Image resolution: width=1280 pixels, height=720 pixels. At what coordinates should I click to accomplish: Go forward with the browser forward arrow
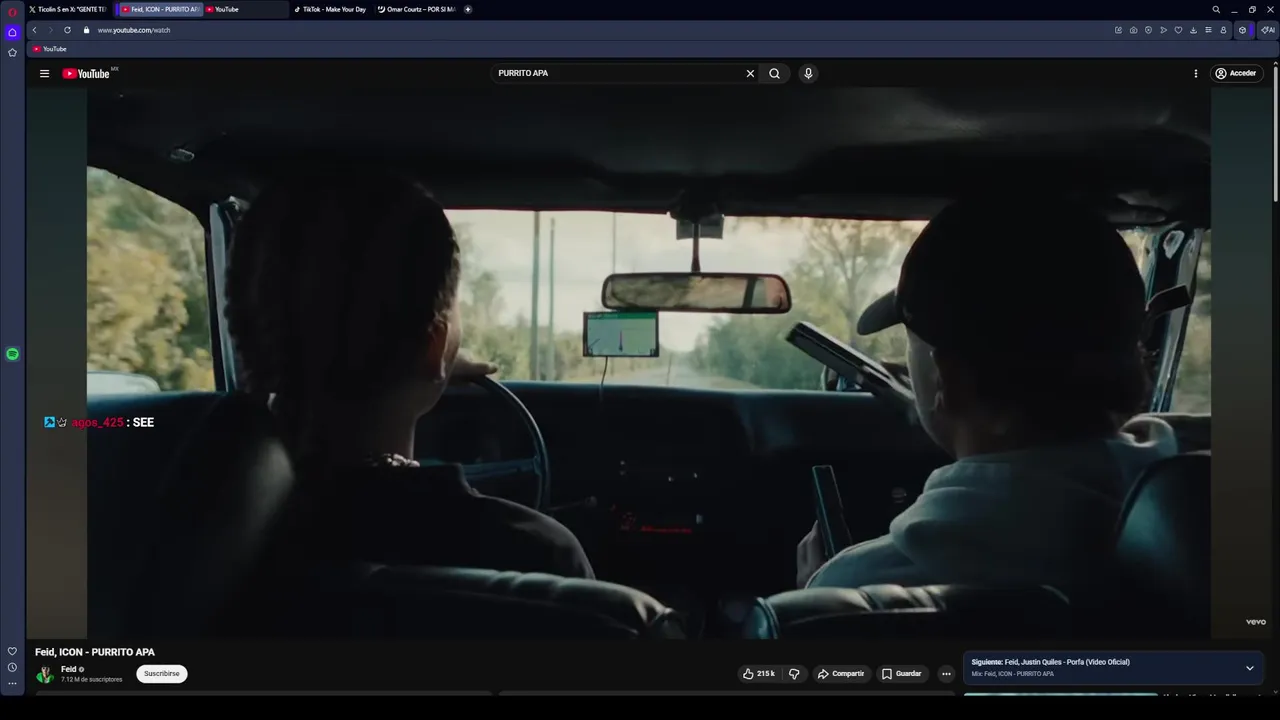(x=50, y=30)
